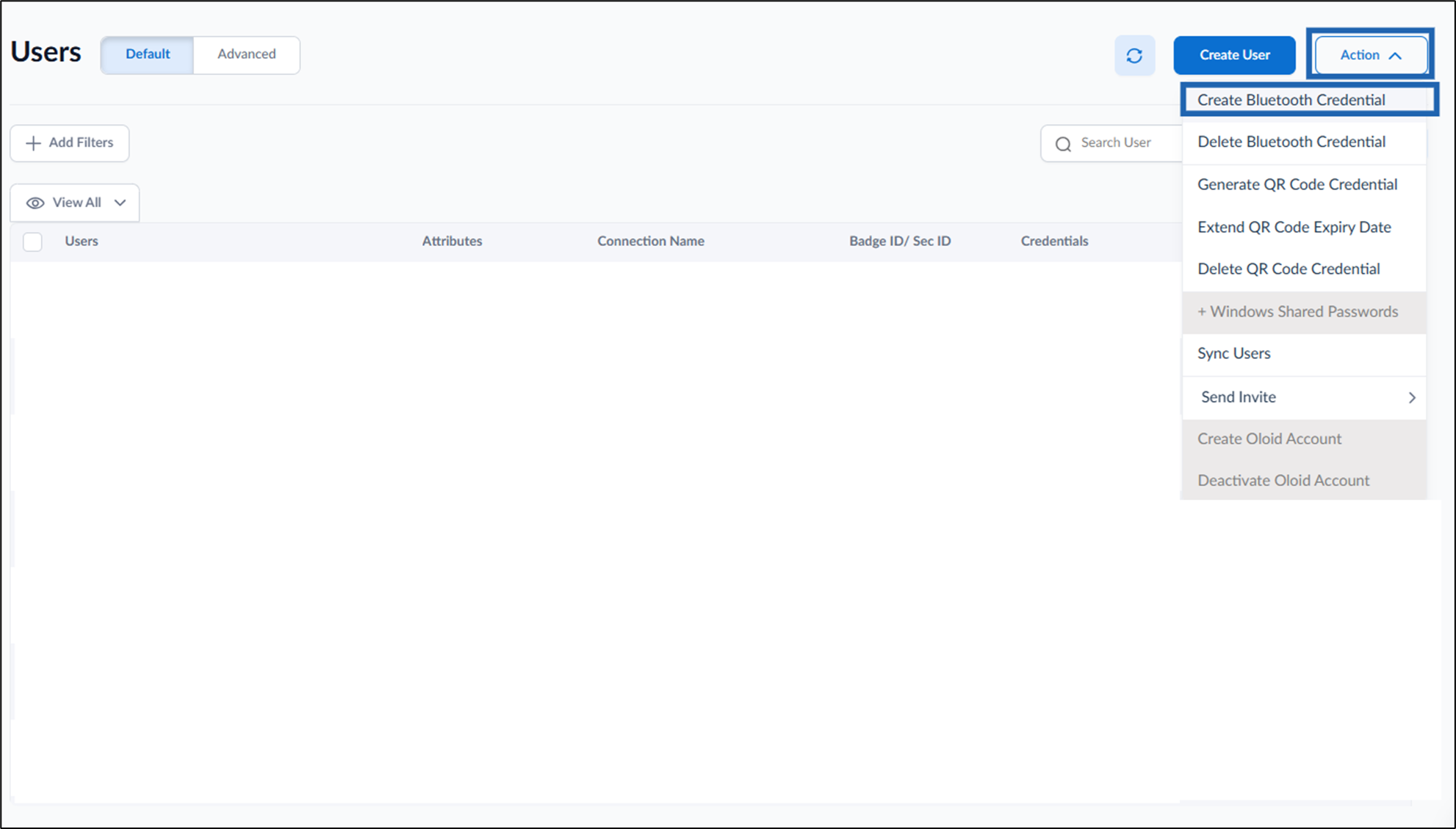Viewport: 1456px width, 829px height.
Task: Click the Badge ID/ Sec ID header
Action: click(900, 242)
